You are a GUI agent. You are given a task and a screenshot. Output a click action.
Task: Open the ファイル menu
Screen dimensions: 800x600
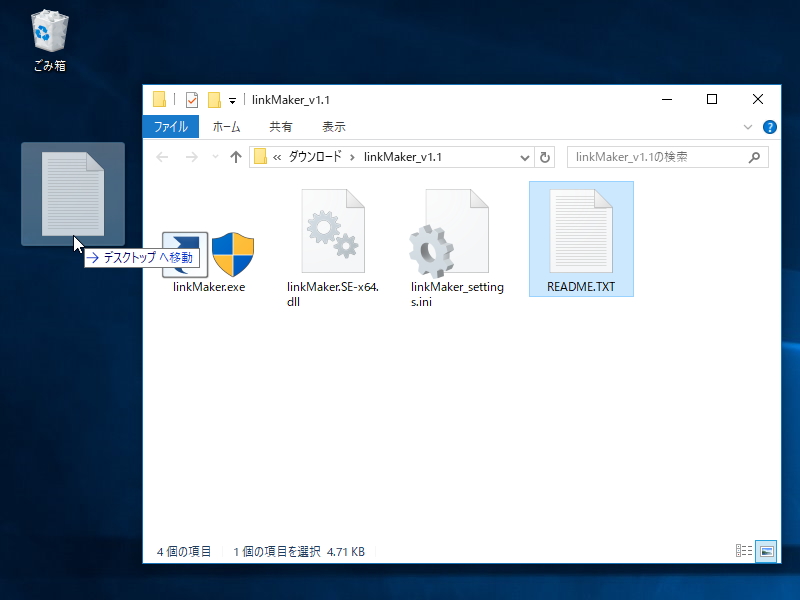[x=171, y=127]
